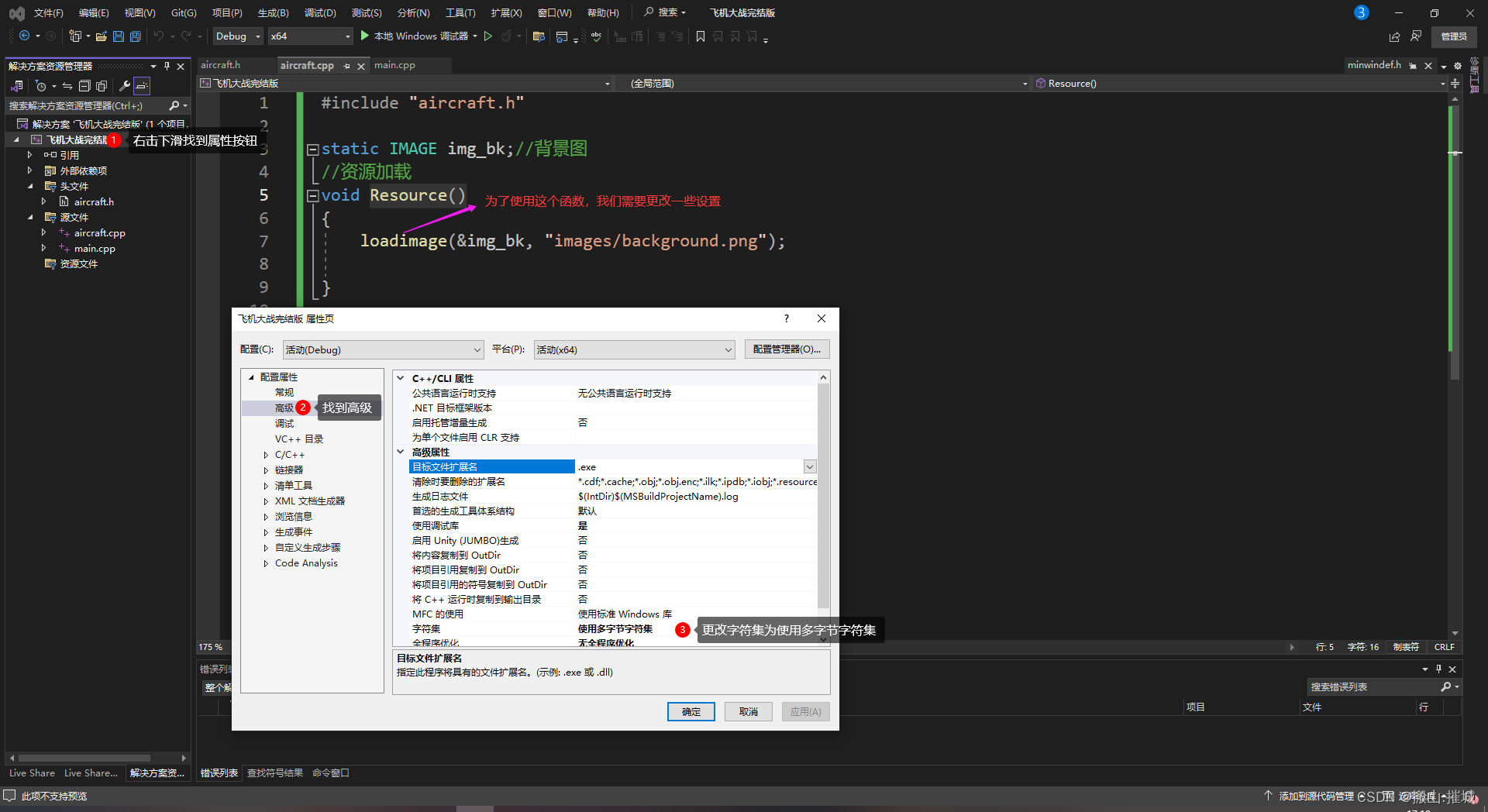Click the Collapse All icon in Solution Explorer
1488x812 pixels.
pyautogui.click(x=84, y=86)
